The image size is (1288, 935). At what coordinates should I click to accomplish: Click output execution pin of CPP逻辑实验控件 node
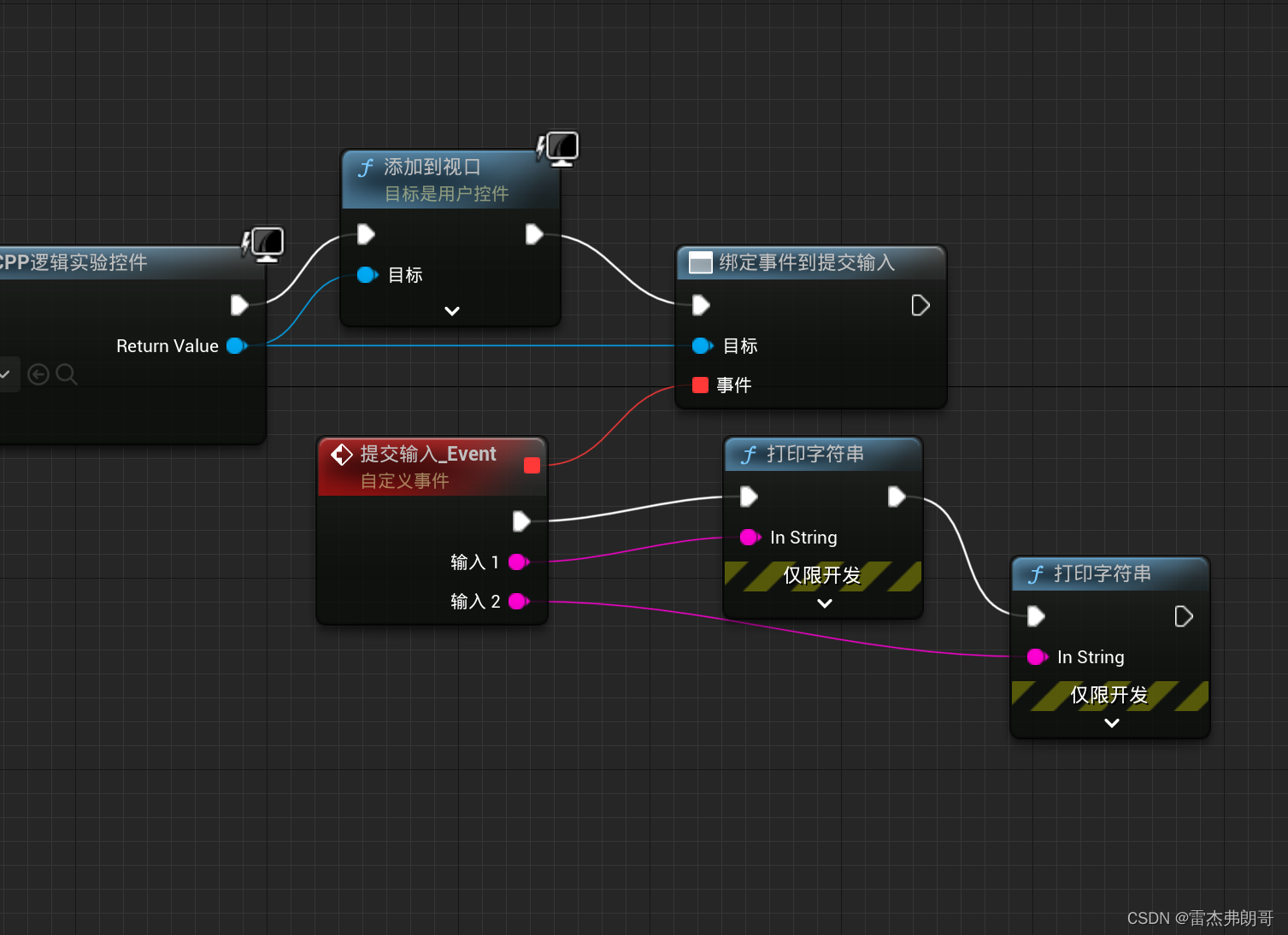click(239, 305)
